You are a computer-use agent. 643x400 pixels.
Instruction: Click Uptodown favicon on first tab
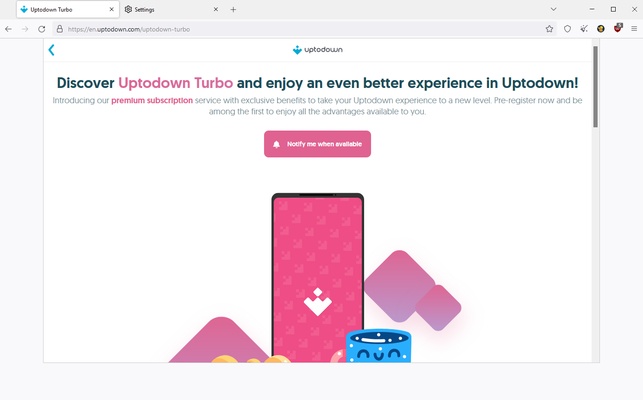[x=24, y=9]
